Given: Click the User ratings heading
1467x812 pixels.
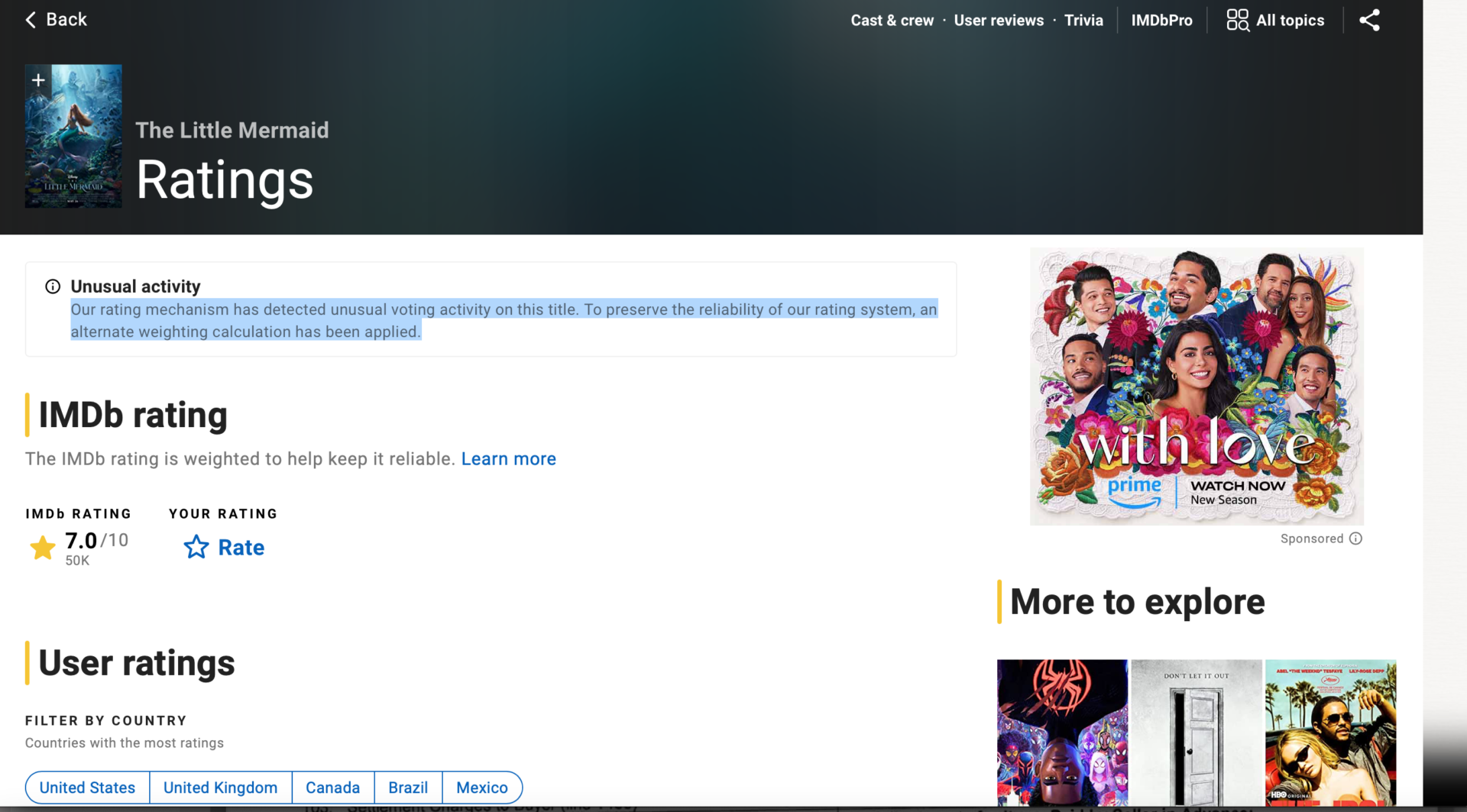Looking at the screenshot, I should (137, 662).
